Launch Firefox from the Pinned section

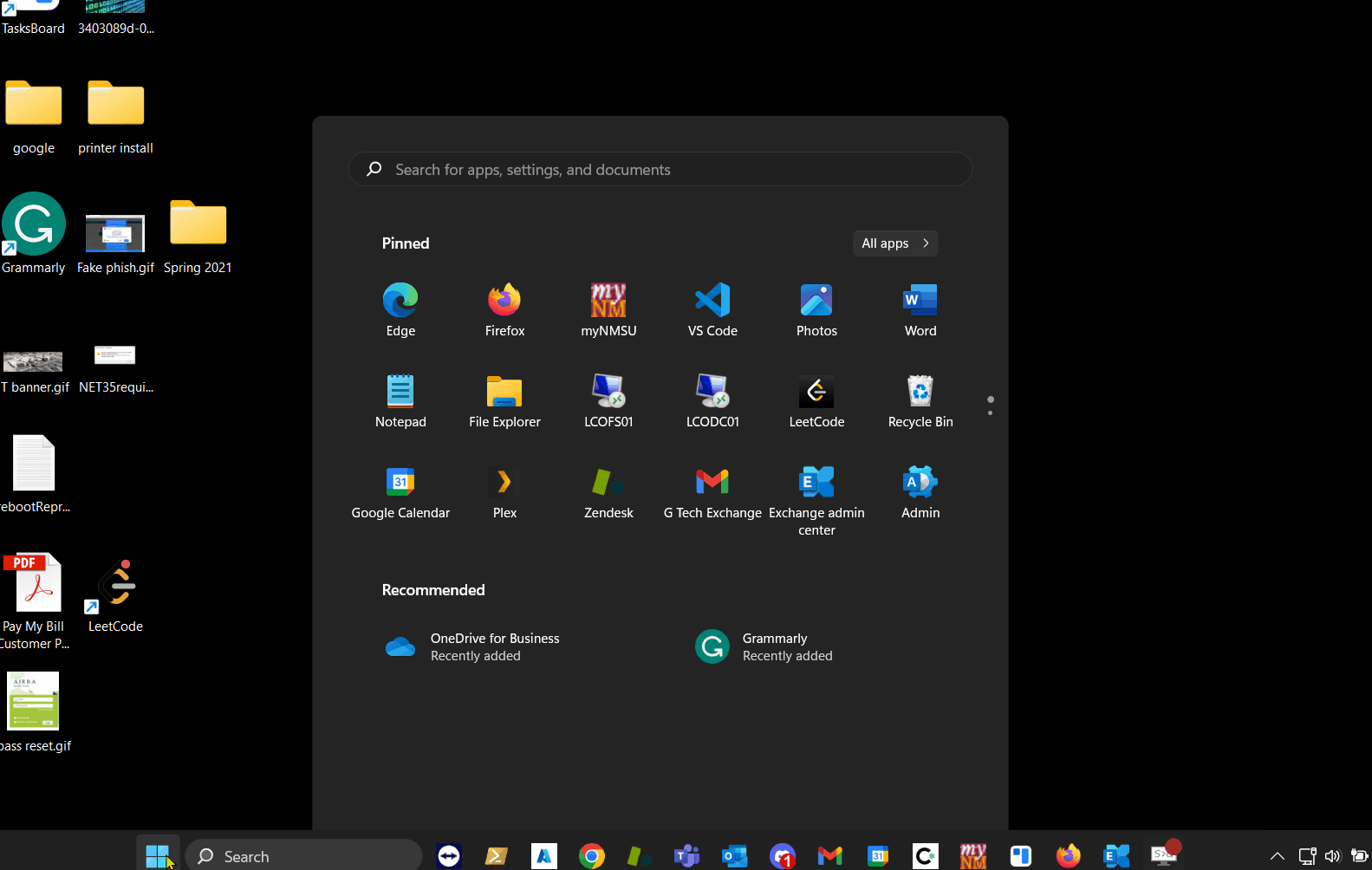(x=504, y=309)
